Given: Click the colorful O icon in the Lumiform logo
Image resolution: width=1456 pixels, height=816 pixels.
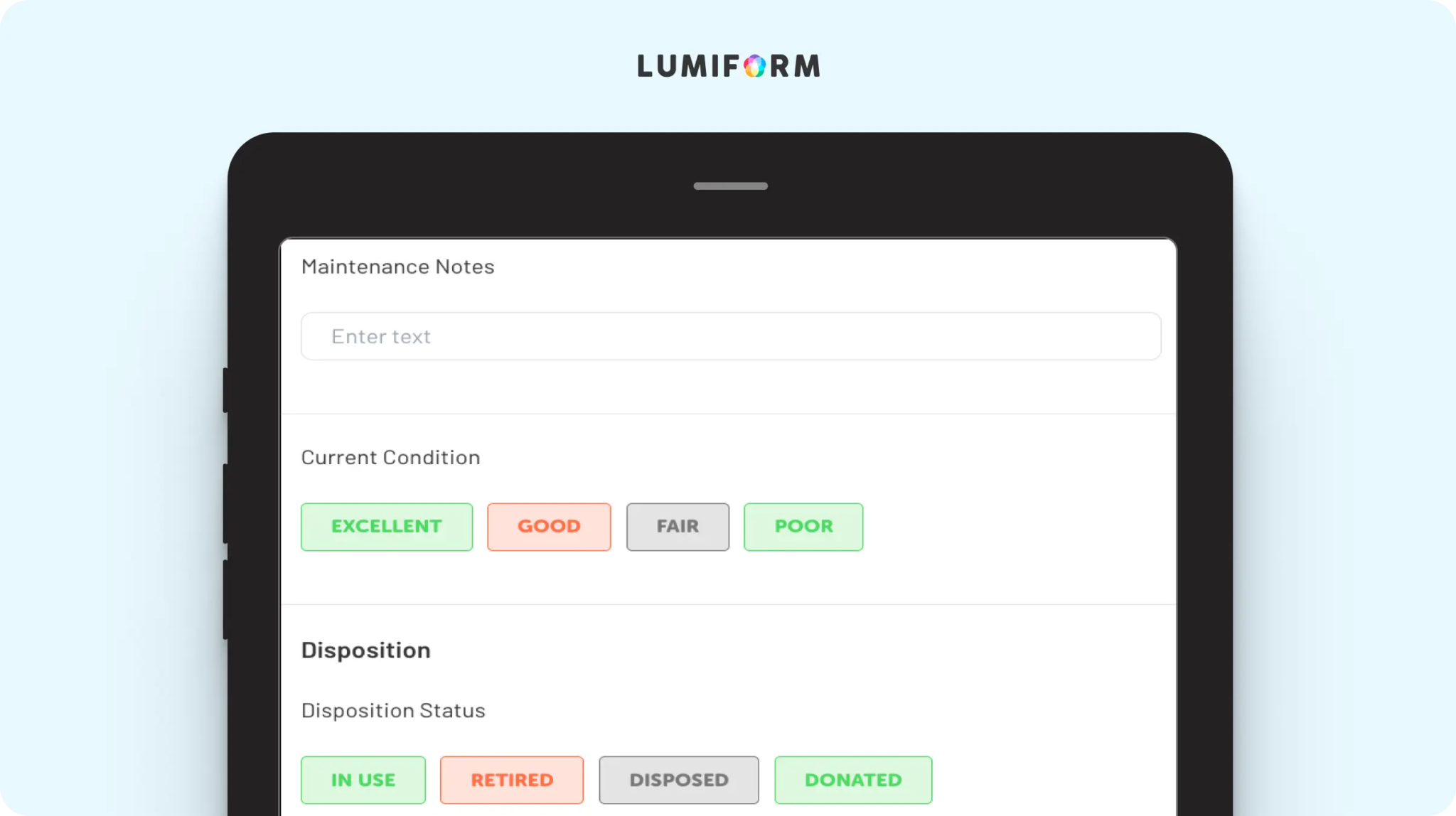Looking at the screenshot, I should pos(754,66).
